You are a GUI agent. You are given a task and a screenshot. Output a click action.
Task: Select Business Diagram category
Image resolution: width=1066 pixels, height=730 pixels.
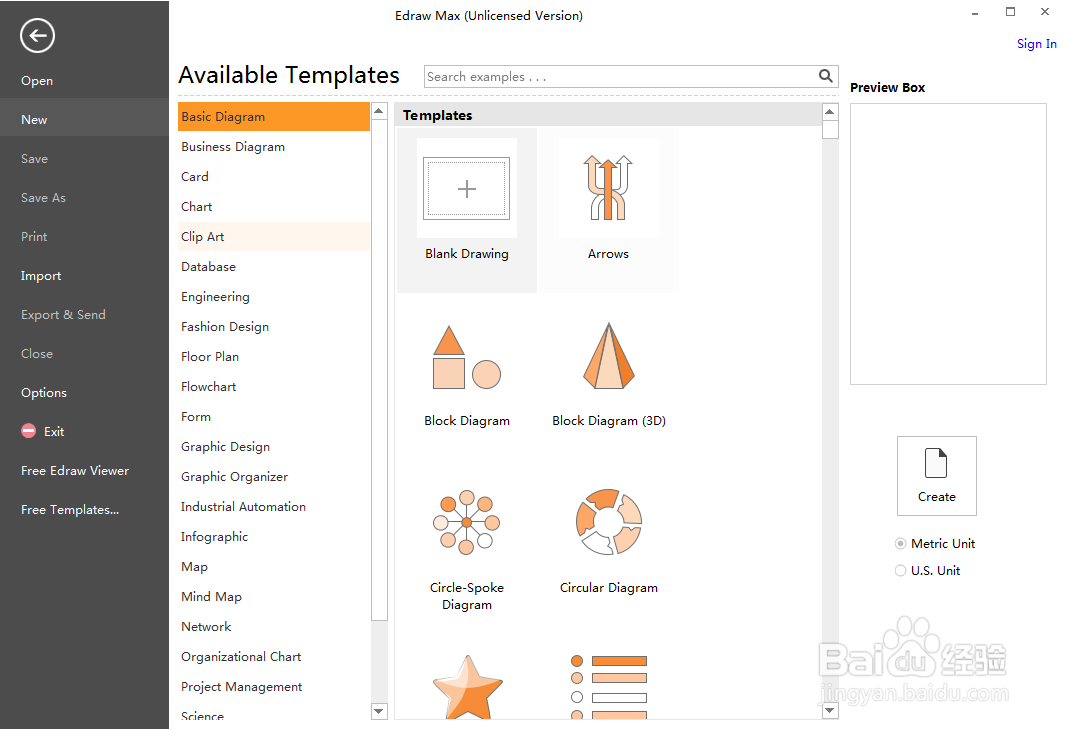274,147
